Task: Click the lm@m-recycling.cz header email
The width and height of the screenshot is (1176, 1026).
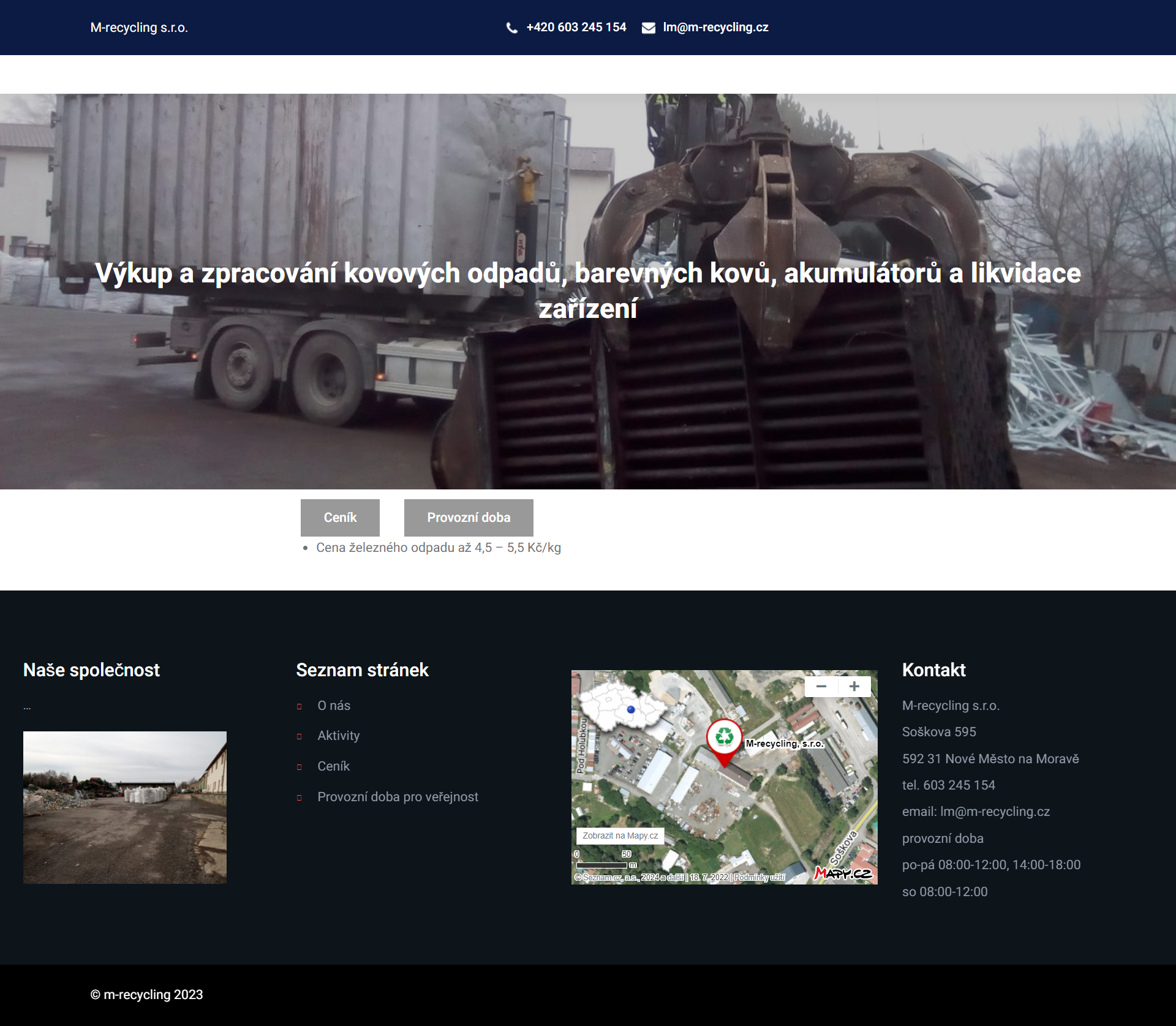Action: point(715,28)
